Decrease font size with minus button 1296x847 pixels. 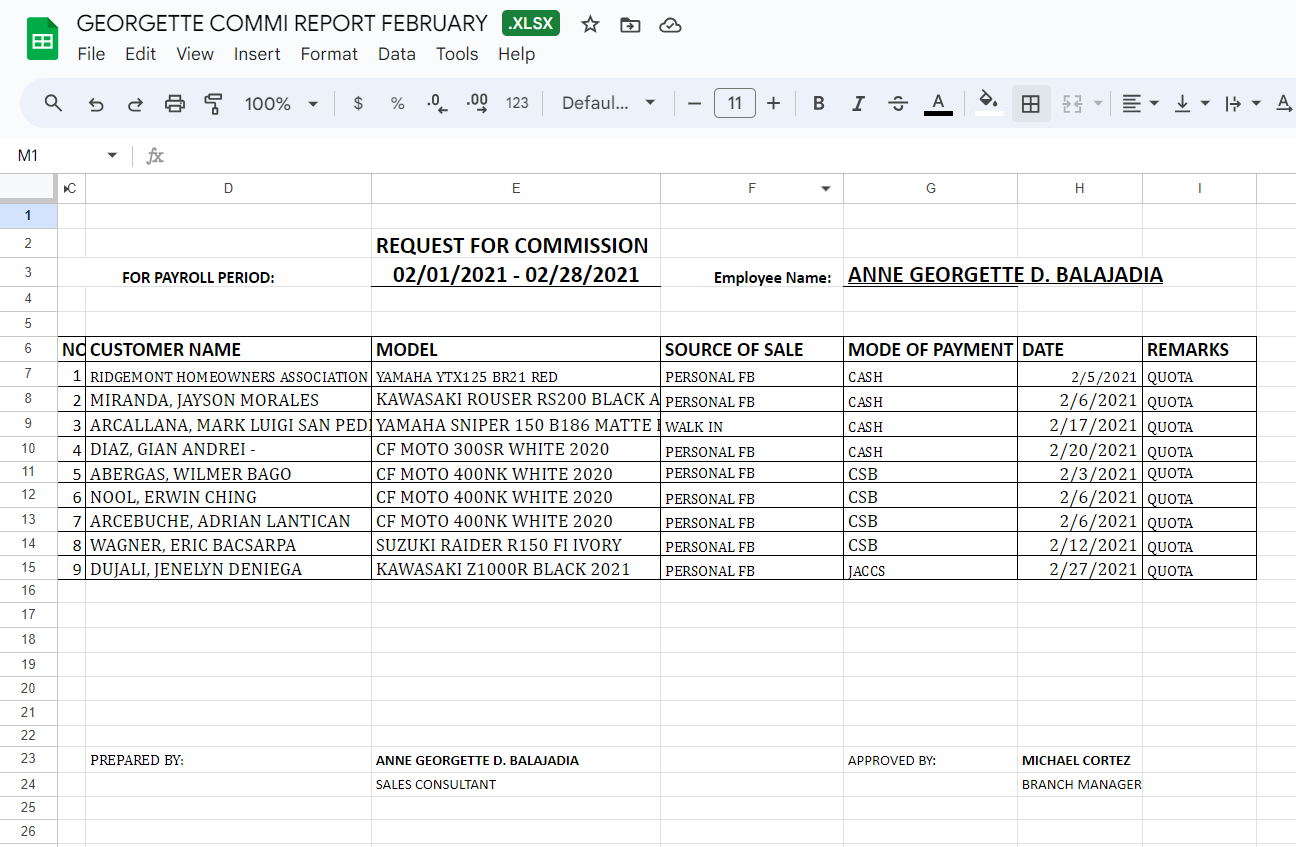(695, 103)
